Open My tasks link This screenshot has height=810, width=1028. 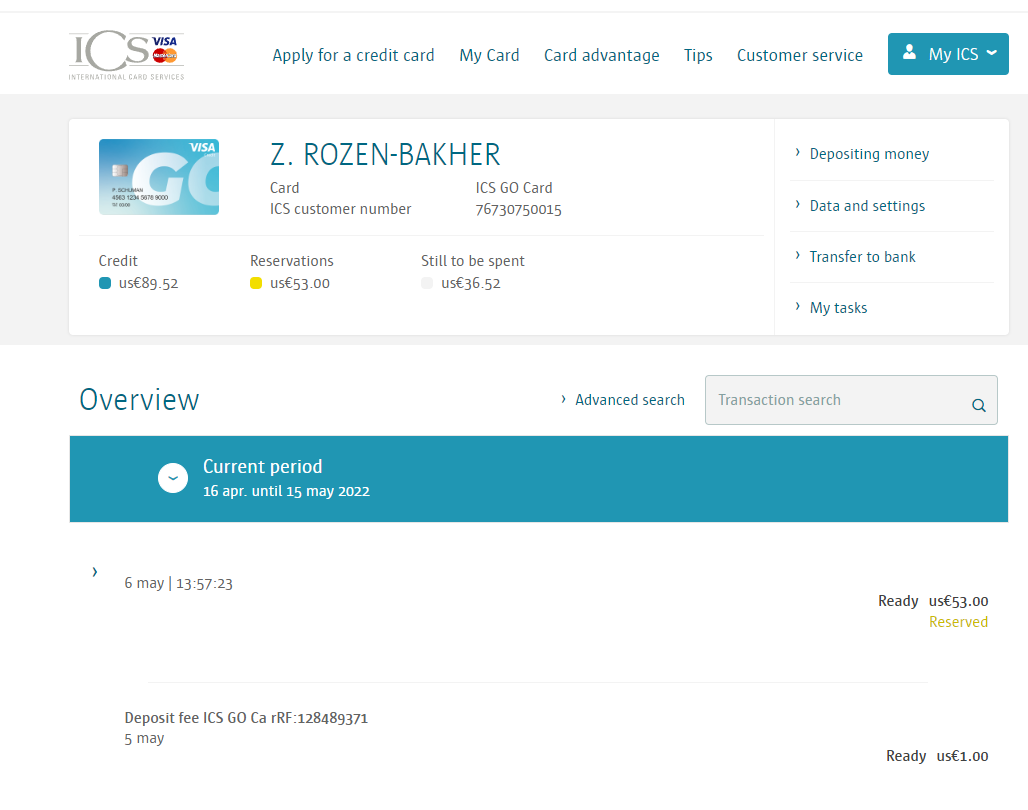point(838,308)
